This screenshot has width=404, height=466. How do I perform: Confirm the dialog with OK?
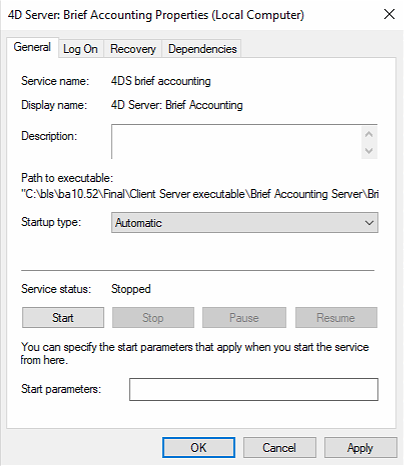[x=199, y=448]
